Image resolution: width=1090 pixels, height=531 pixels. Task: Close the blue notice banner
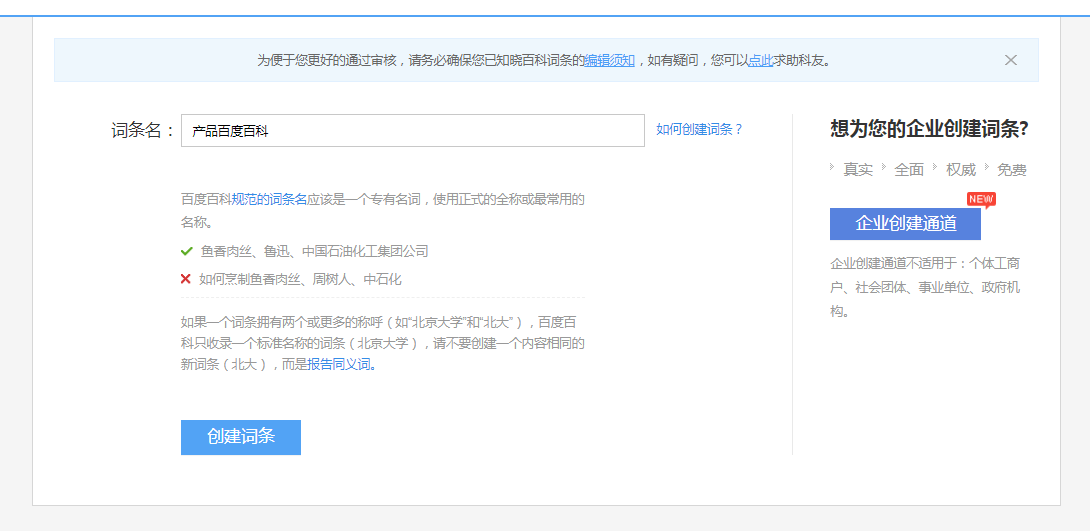point(1011,60)
